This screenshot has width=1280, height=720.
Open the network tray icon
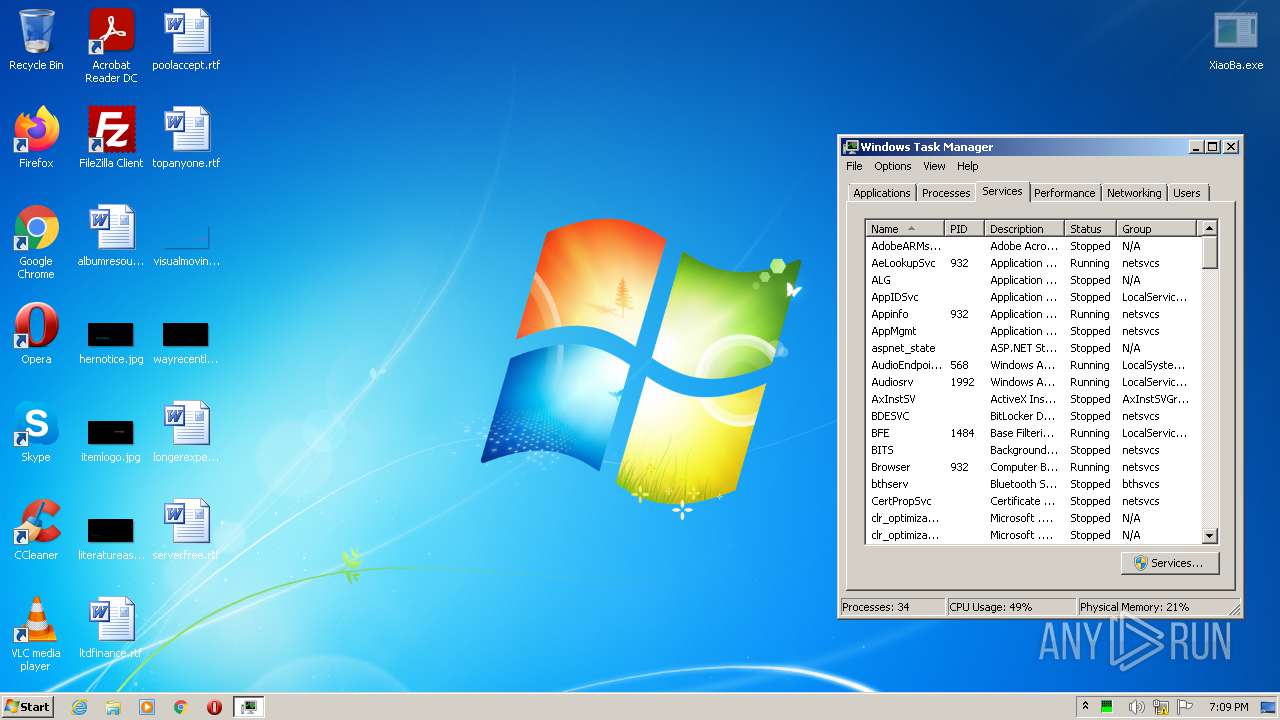click(1161, 707)
